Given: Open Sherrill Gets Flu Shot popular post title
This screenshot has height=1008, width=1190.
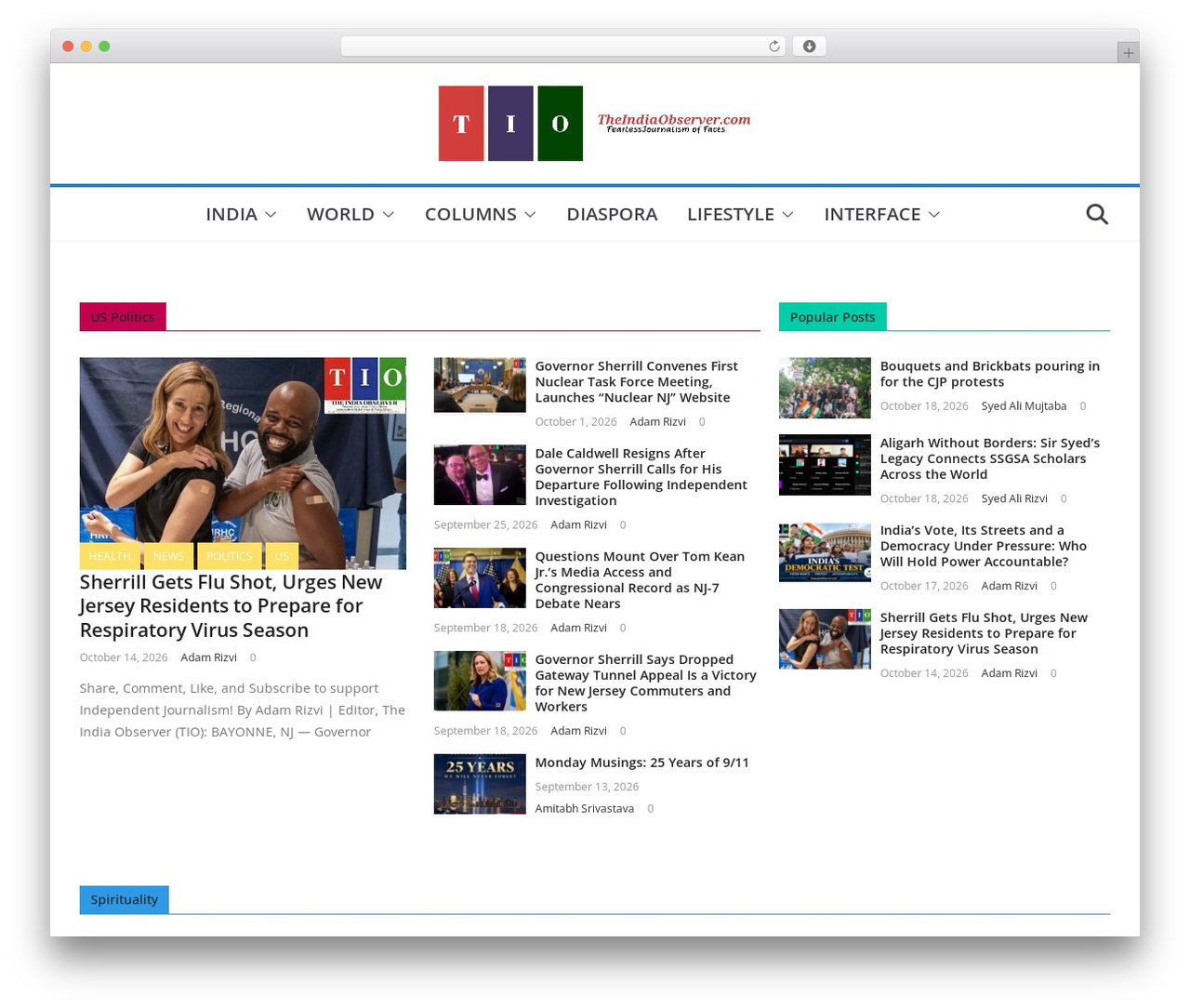Looking at the screenshot, I should [x=984, y=633].
